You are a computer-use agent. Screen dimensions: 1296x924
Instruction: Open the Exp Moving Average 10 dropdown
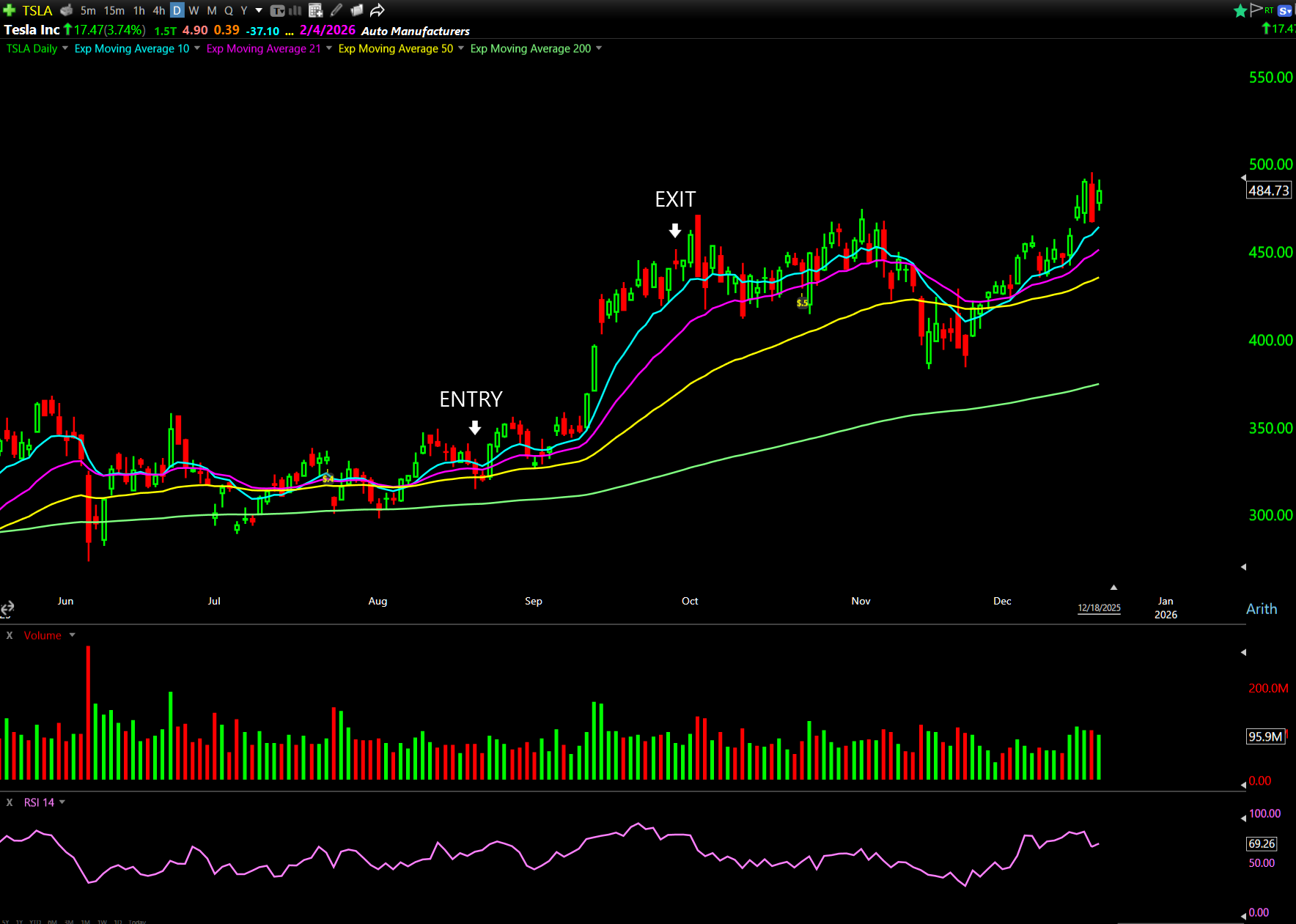(x=196, y=48)
